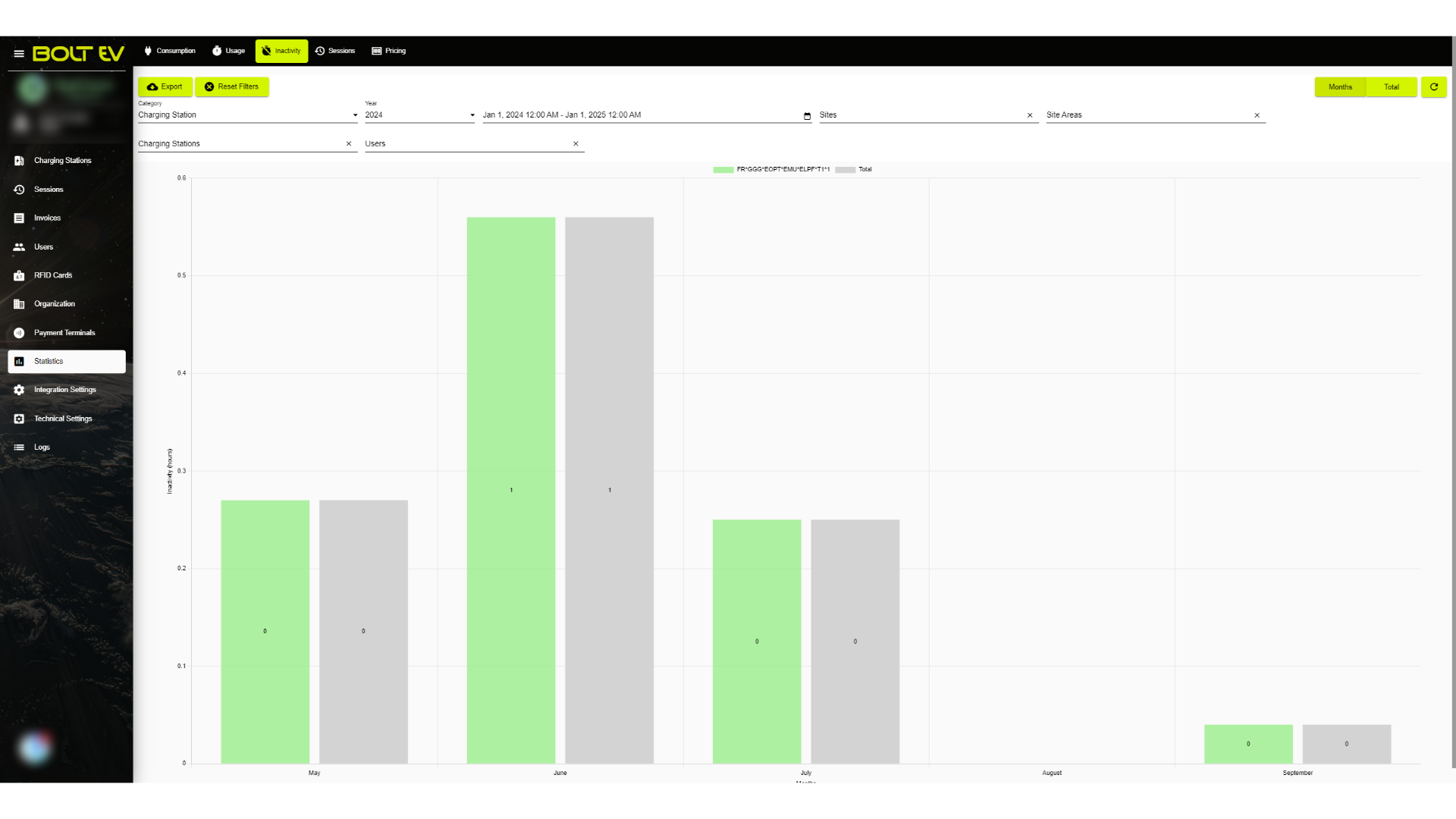Open the calendar date picker icon

point(807,116)
